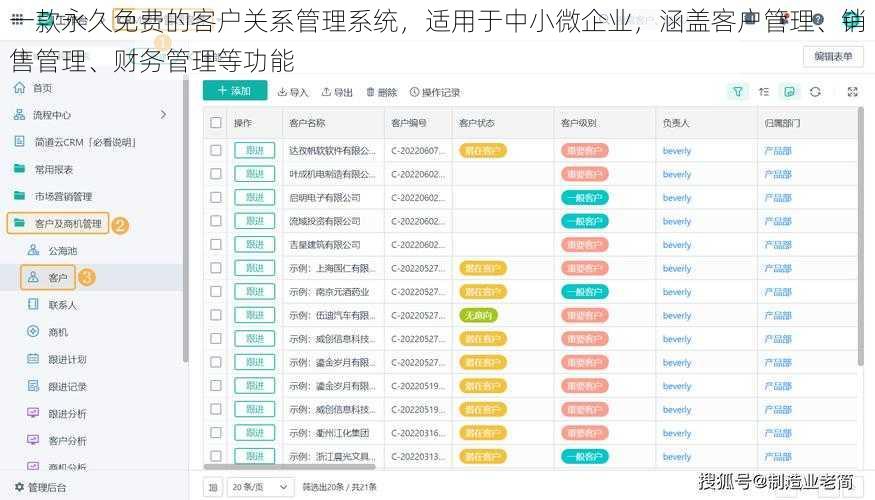875x500 pixels.
Task: Click the 客户级别 column header
Action: pos(579,123)
